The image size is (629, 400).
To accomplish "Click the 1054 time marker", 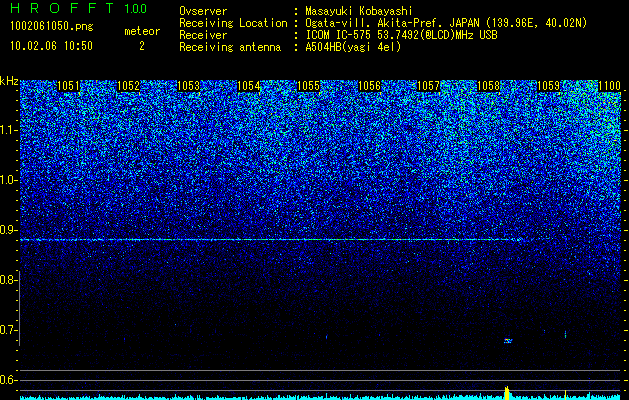I will pyautogui.click(x=249, y=86).
